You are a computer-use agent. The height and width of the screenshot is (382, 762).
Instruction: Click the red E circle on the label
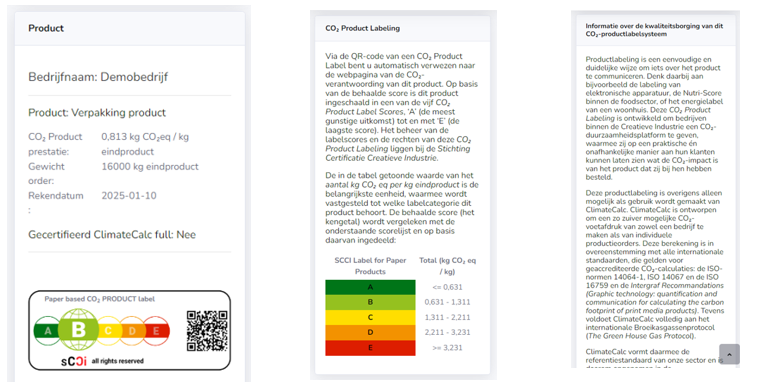coord(156,330)
